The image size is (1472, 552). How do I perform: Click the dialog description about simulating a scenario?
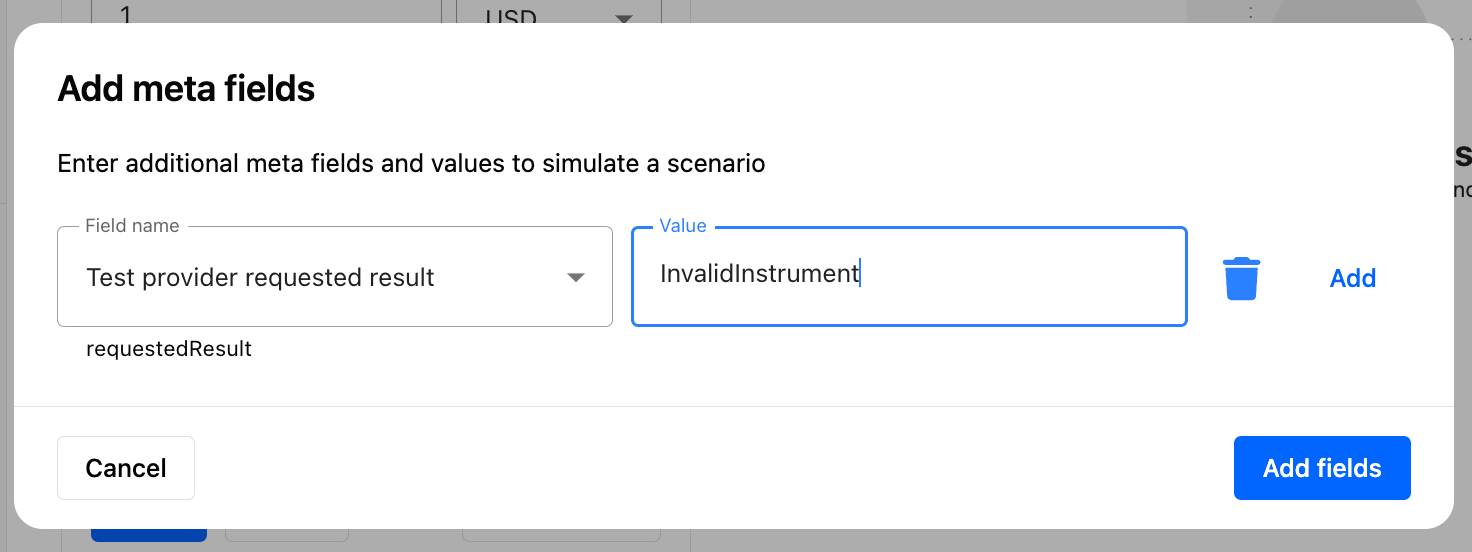point(411,163)
